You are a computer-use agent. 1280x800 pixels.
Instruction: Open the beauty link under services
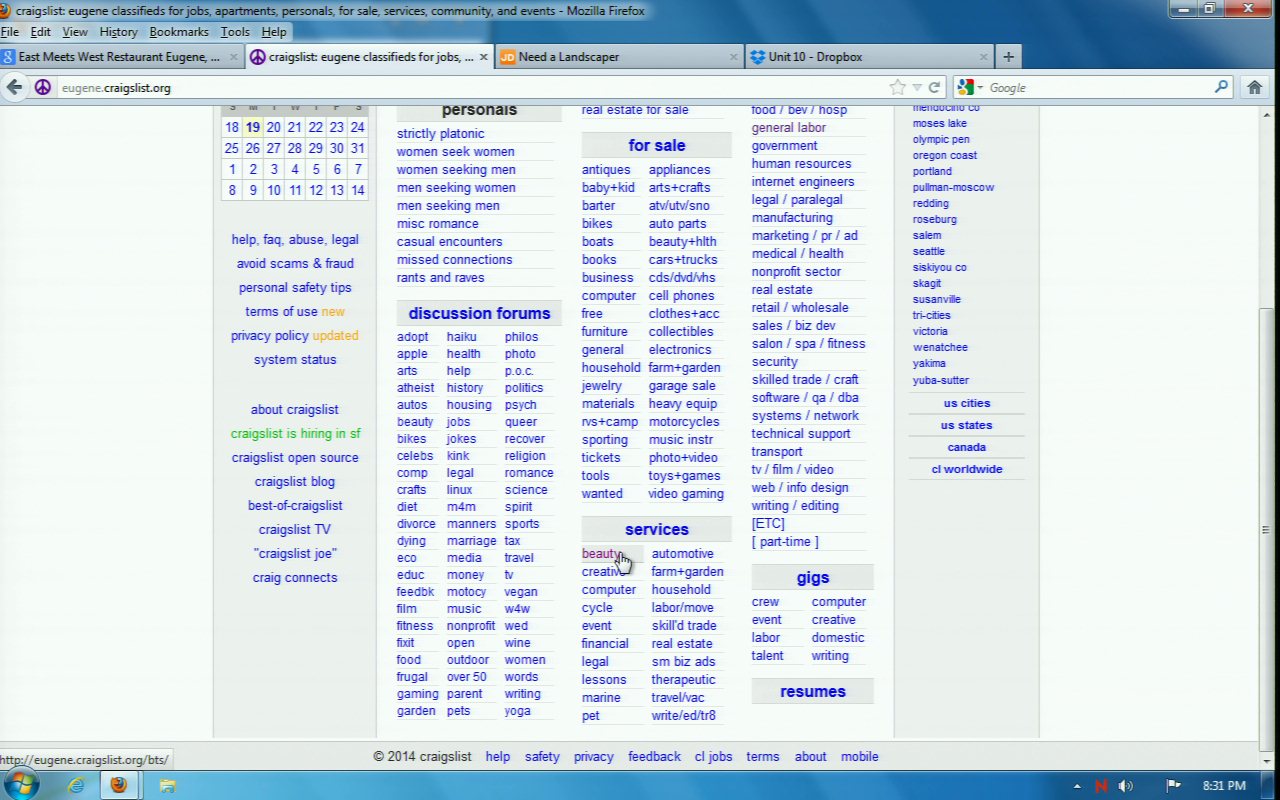coord(599,554)
